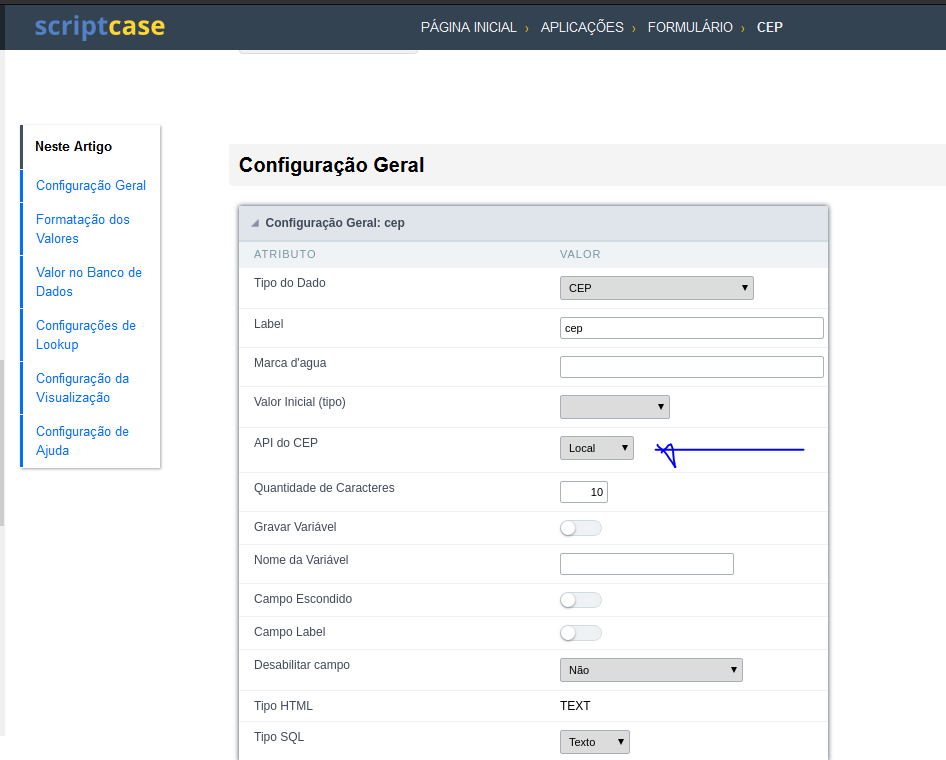The image size is (946, 760).
Task: Click the Label text field
Action: 691,328
